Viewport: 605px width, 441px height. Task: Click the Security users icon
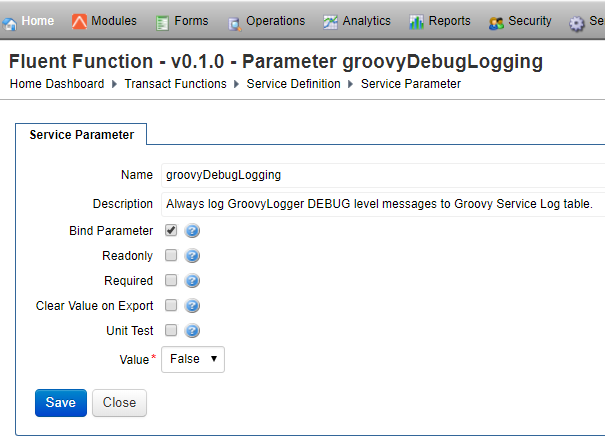click(x=496, y=22)
